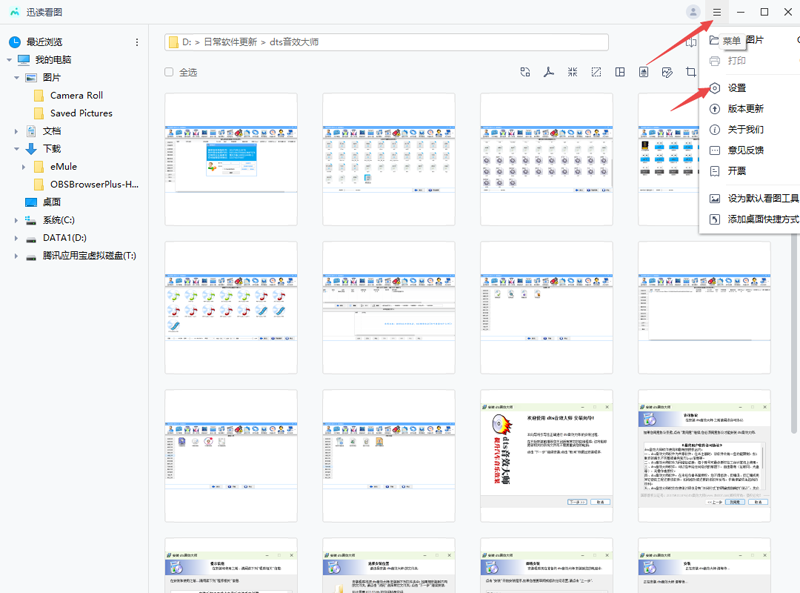Click the printer icon beside 打印
The image size is (800, 593).
715,61
